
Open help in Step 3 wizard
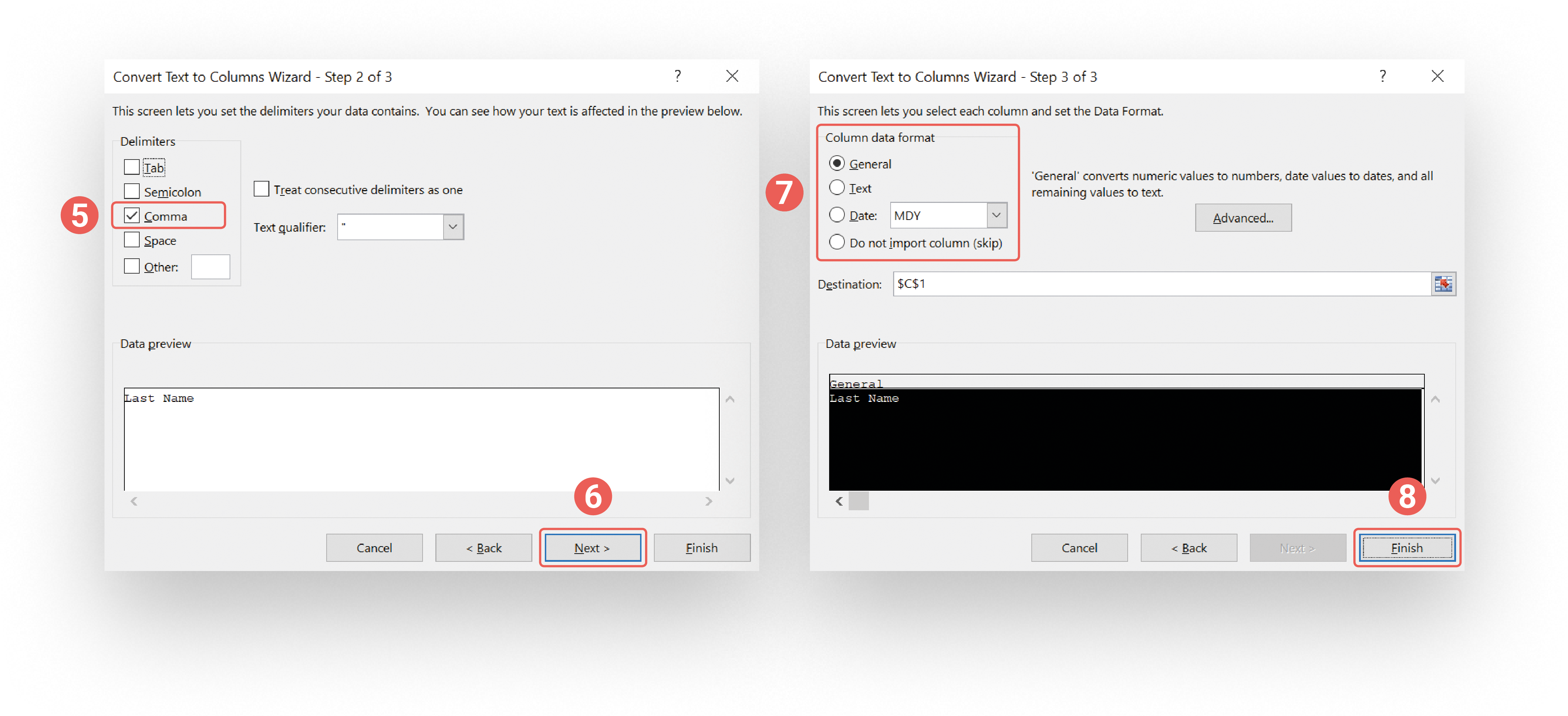1382,76
